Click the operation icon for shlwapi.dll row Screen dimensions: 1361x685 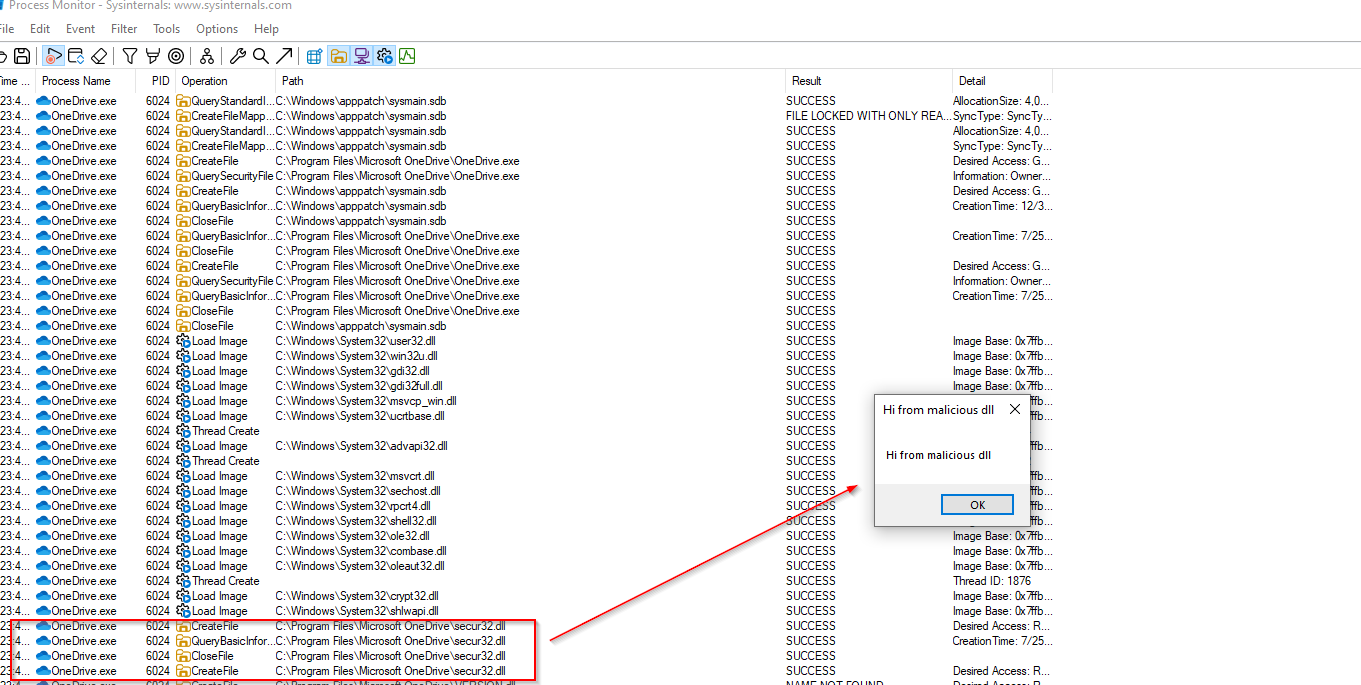tap(183, 611)
